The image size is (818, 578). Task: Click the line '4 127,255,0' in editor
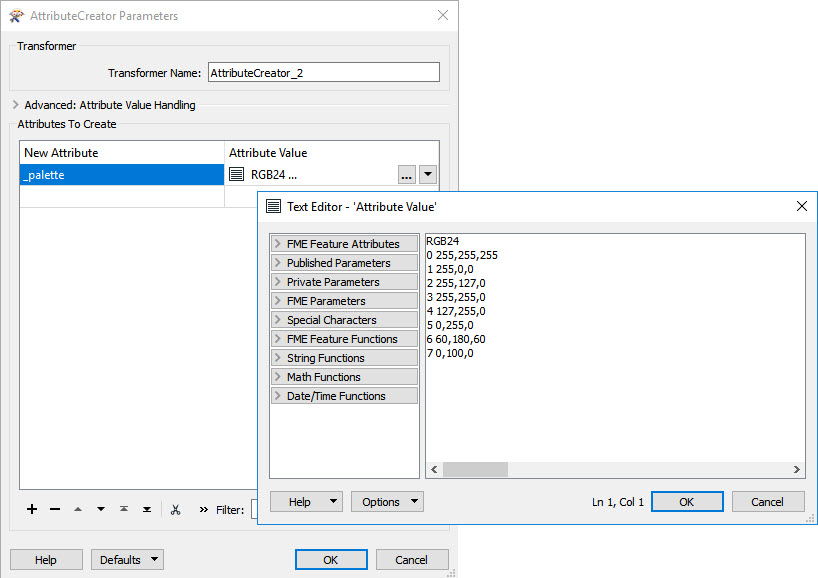(455, 311)
